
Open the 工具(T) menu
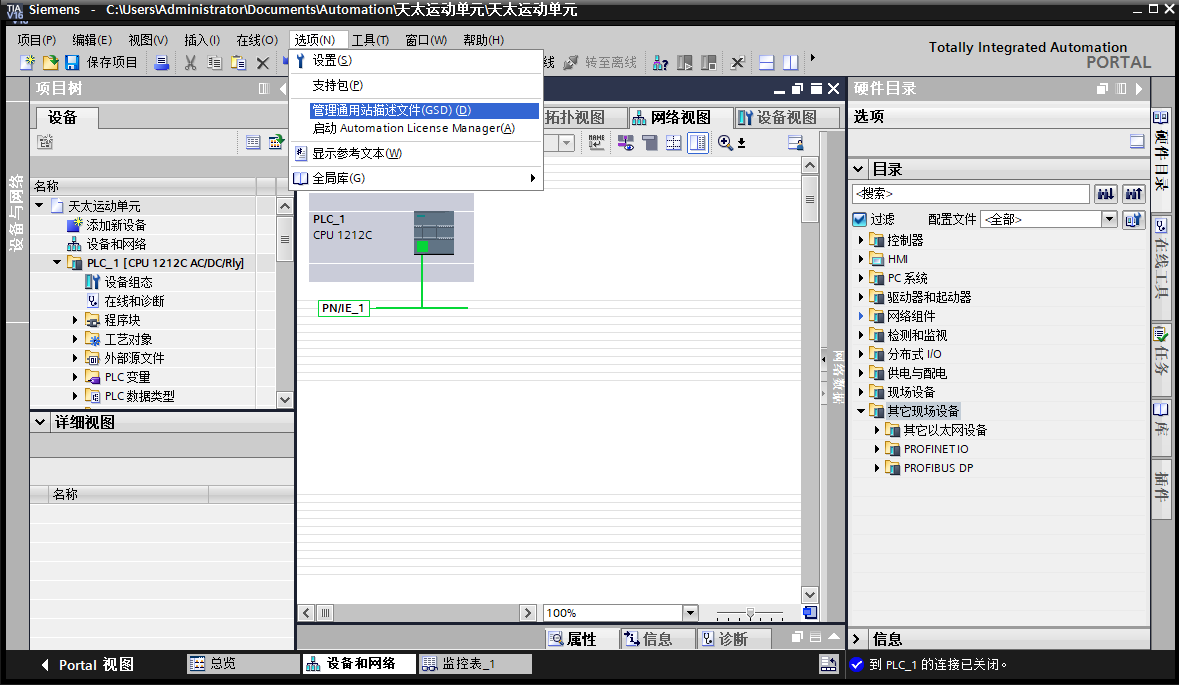click(x=370, y=40)
